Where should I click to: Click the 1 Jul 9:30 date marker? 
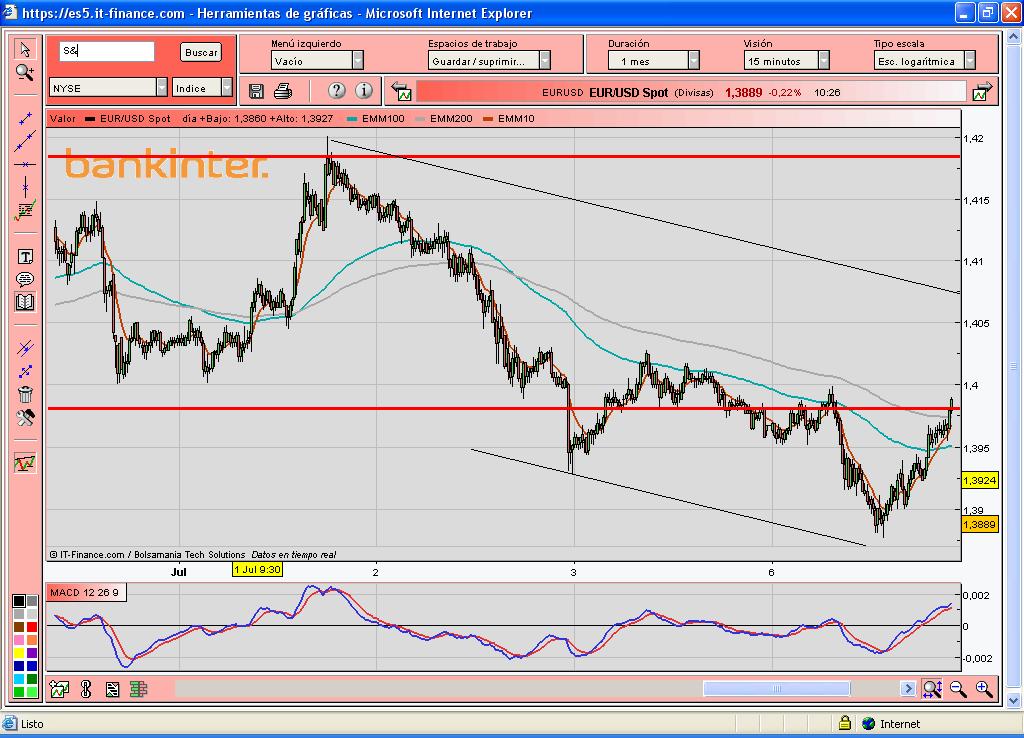pyautogui.click(x=257, y=570)
